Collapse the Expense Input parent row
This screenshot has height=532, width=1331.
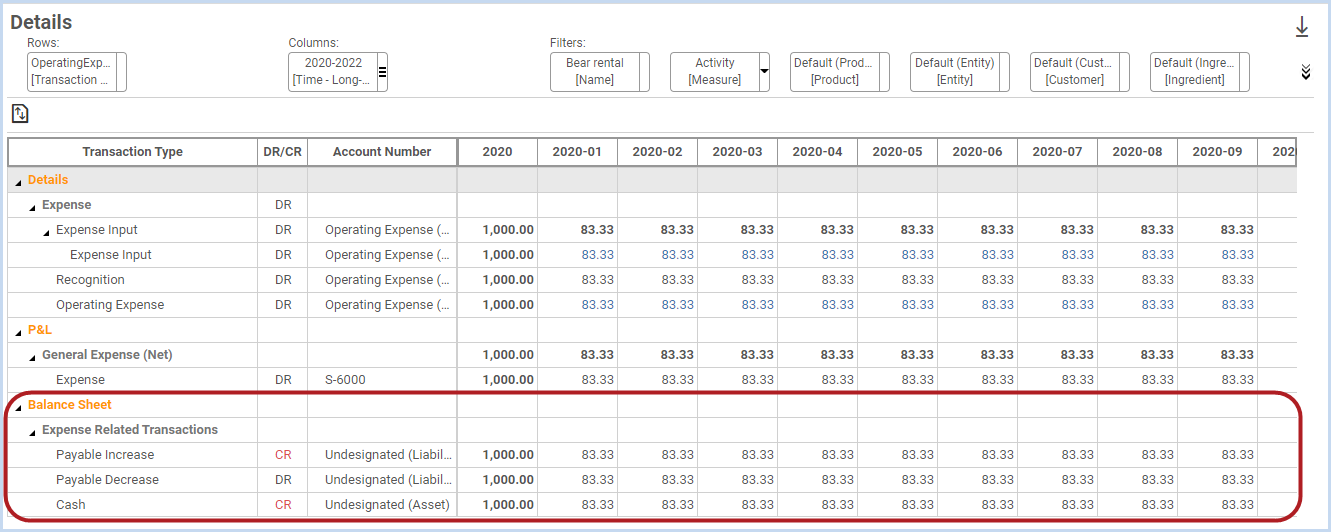coord(46,231)
